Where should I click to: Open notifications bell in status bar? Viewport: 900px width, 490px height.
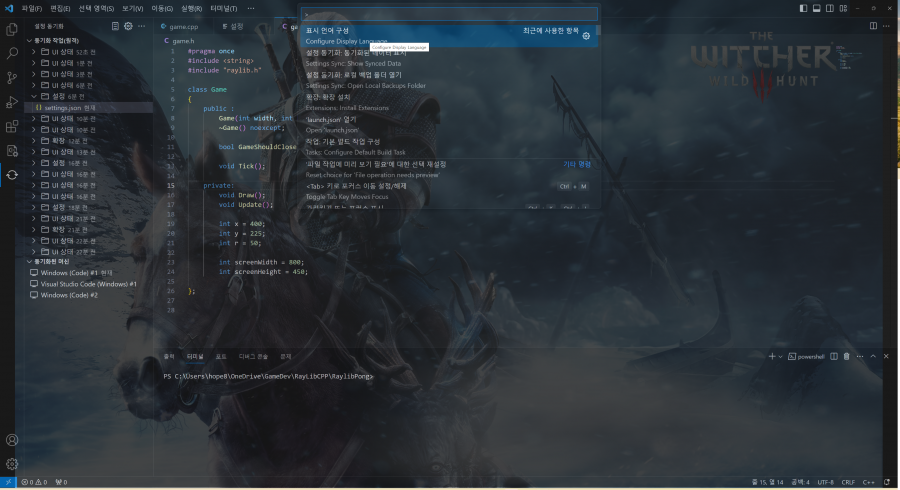coord(887,482)
